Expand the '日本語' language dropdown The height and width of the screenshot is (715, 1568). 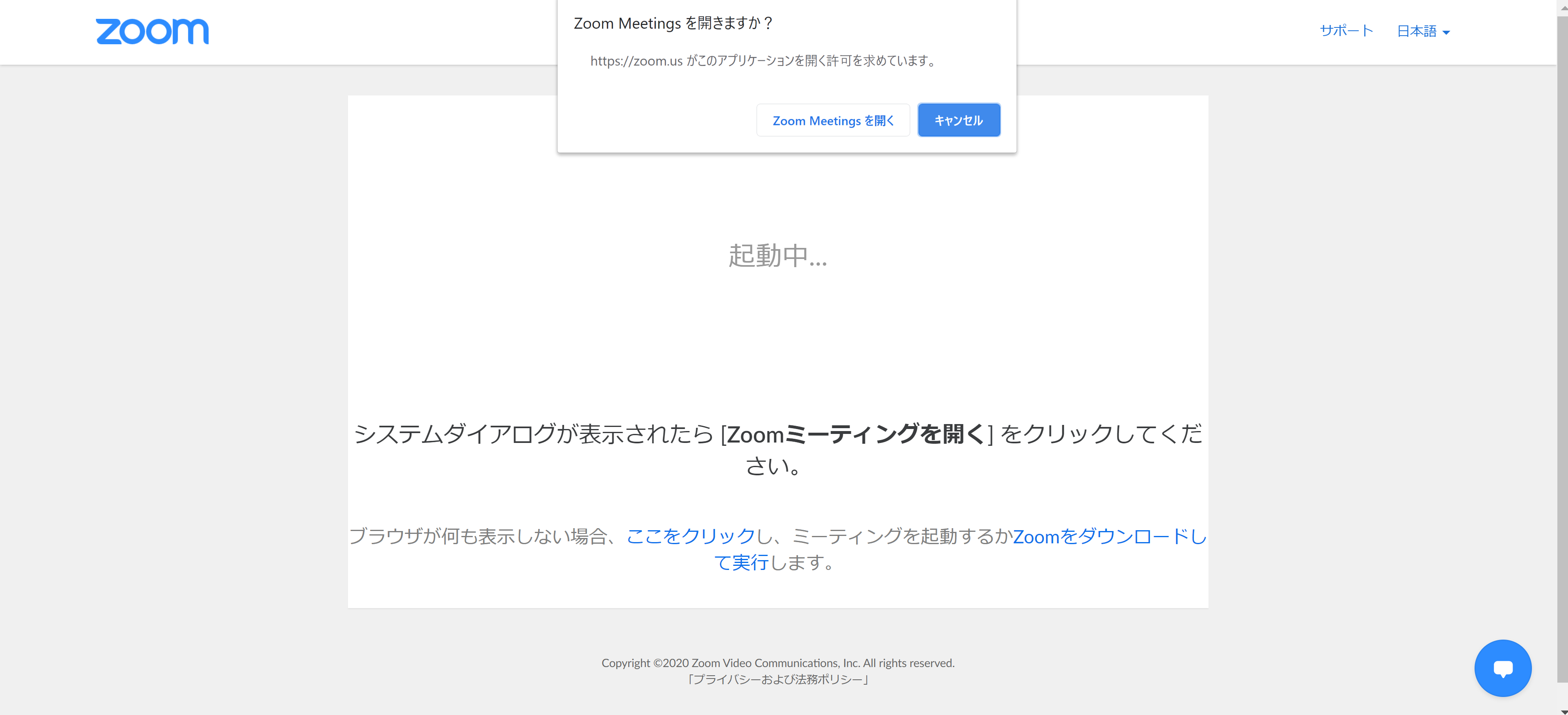(1423, 31)
